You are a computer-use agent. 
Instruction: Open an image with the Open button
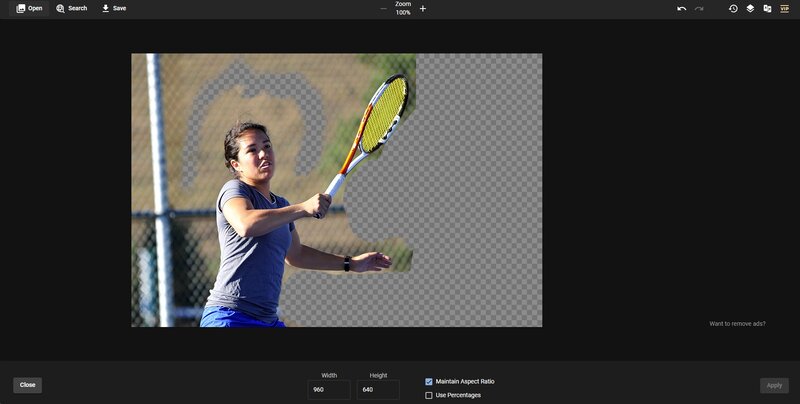click(x=29, y=8)
